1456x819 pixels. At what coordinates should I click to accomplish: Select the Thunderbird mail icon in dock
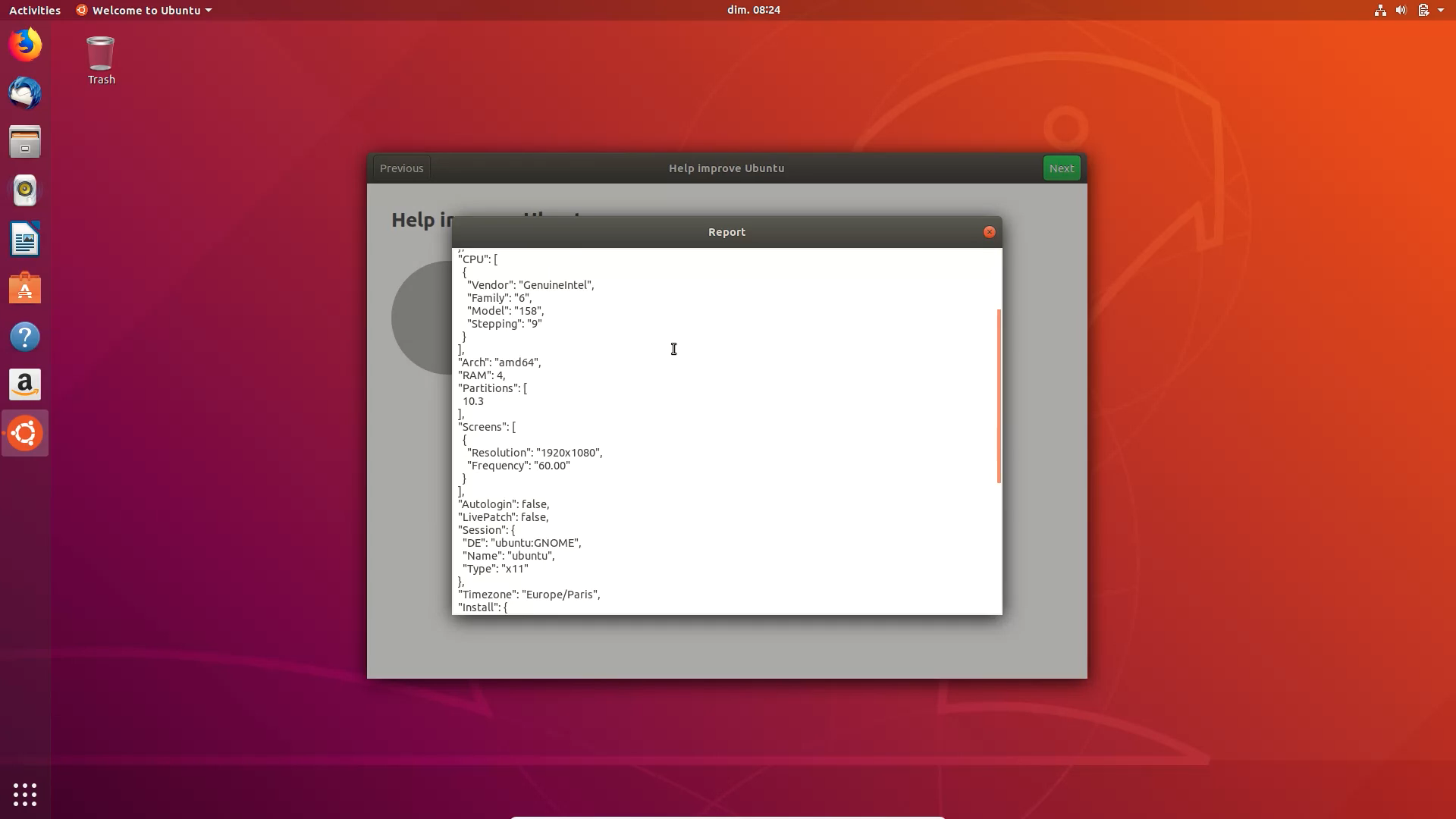pos(25,93)
